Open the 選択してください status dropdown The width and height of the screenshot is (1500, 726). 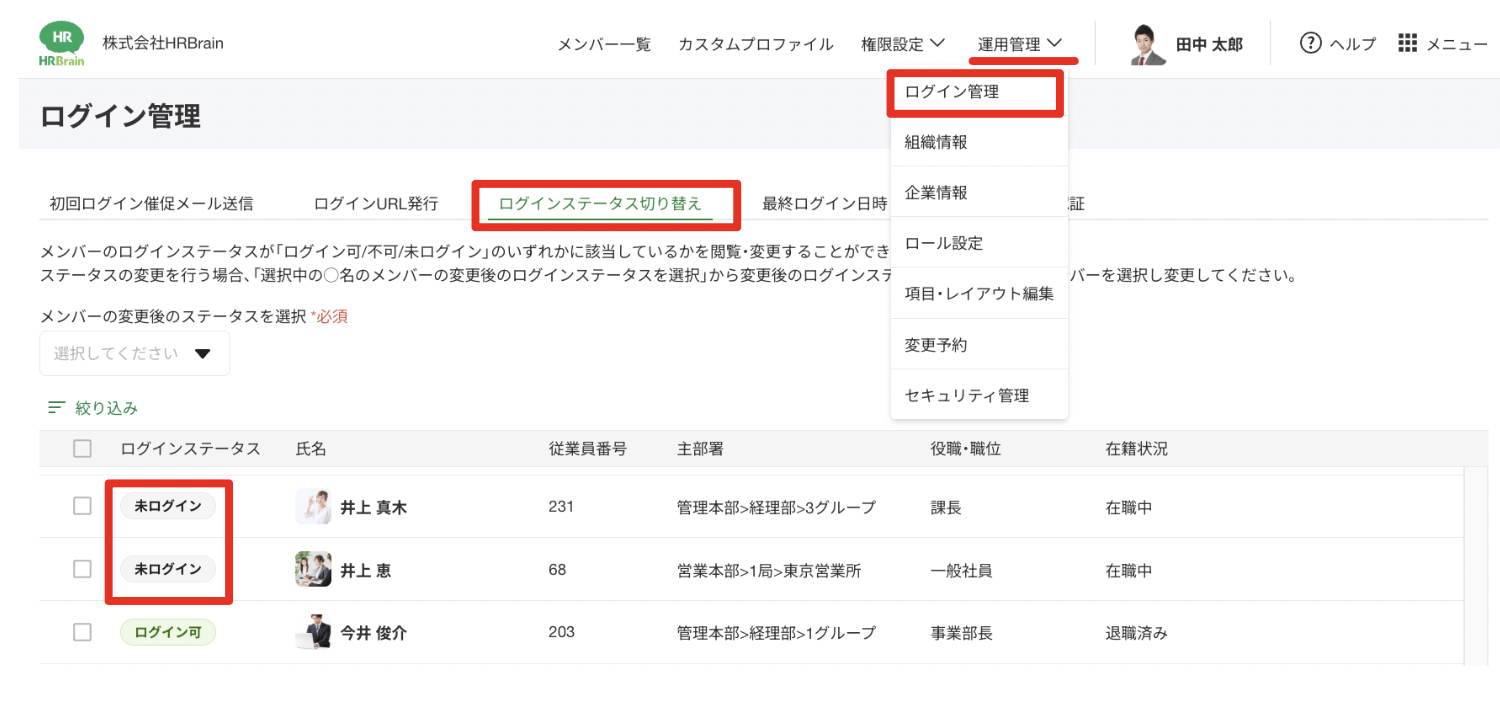134,353
